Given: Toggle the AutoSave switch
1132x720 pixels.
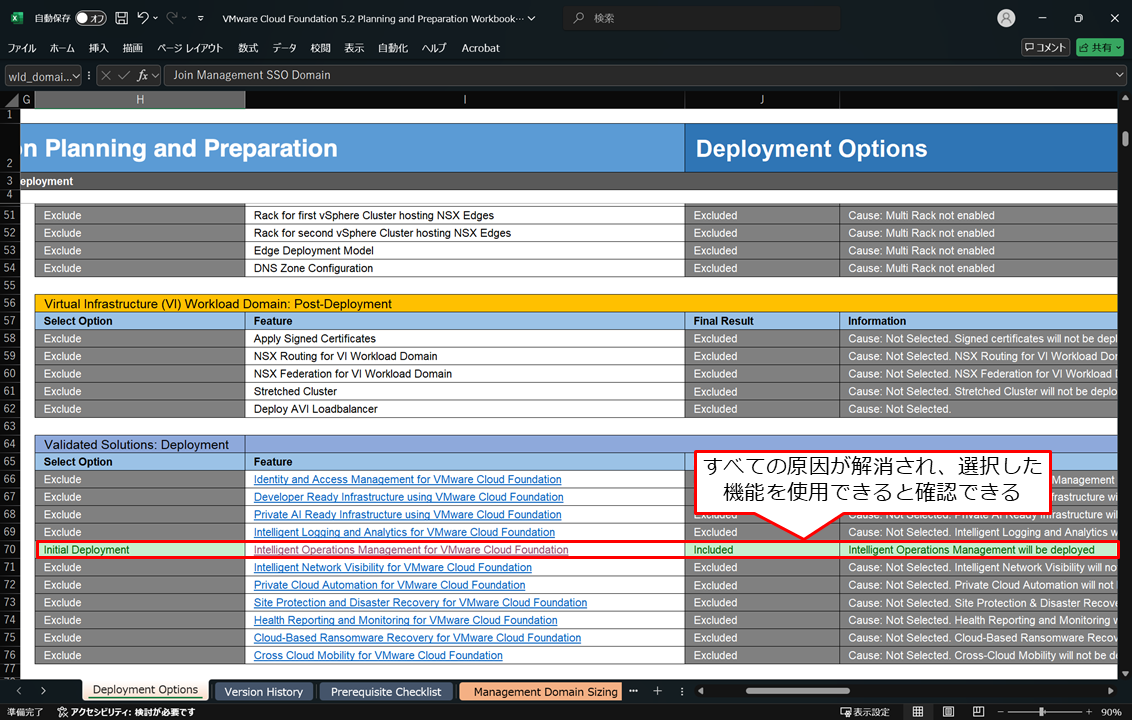Looking at the screenshot, I should (x=91, y=18).
